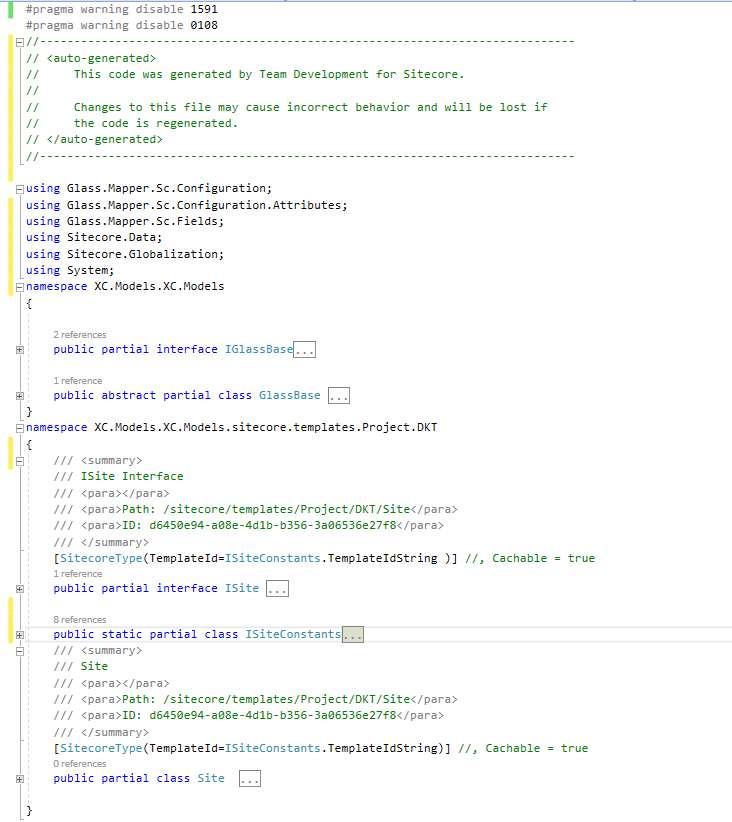Click ISiteConstants in static class declaration
The width and height of the screenshot is (732, 822).
294,634
